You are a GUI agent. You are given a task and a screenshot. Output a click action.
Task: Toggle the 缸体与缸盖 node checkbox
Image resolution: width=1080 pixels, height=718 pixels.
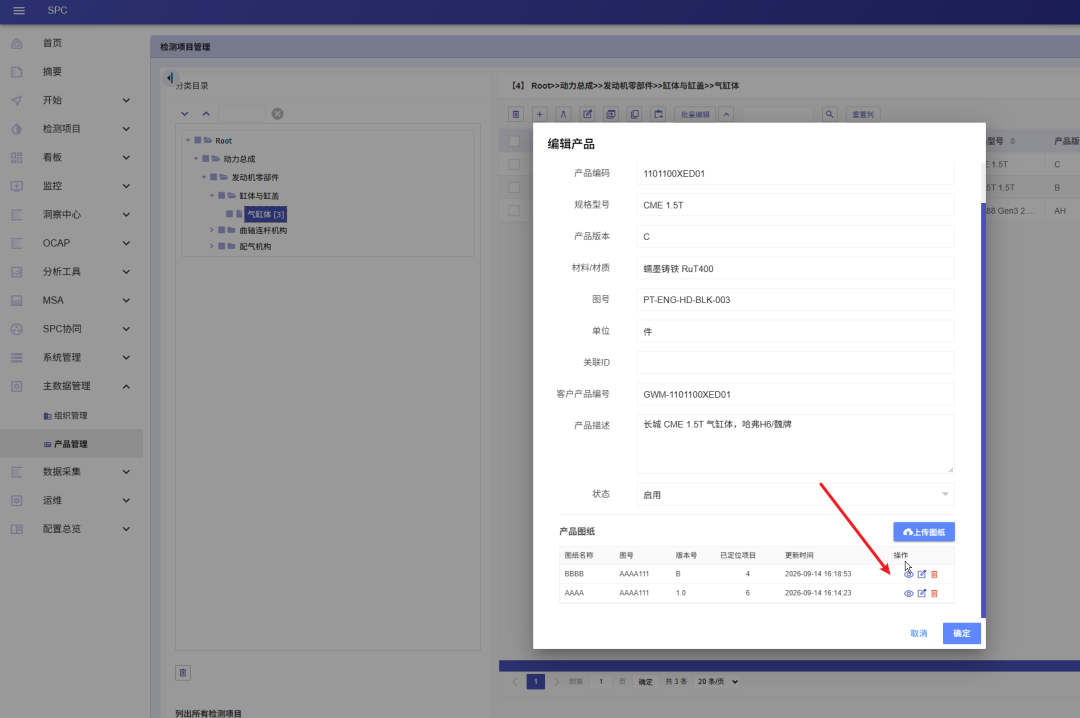pos(222,196)
